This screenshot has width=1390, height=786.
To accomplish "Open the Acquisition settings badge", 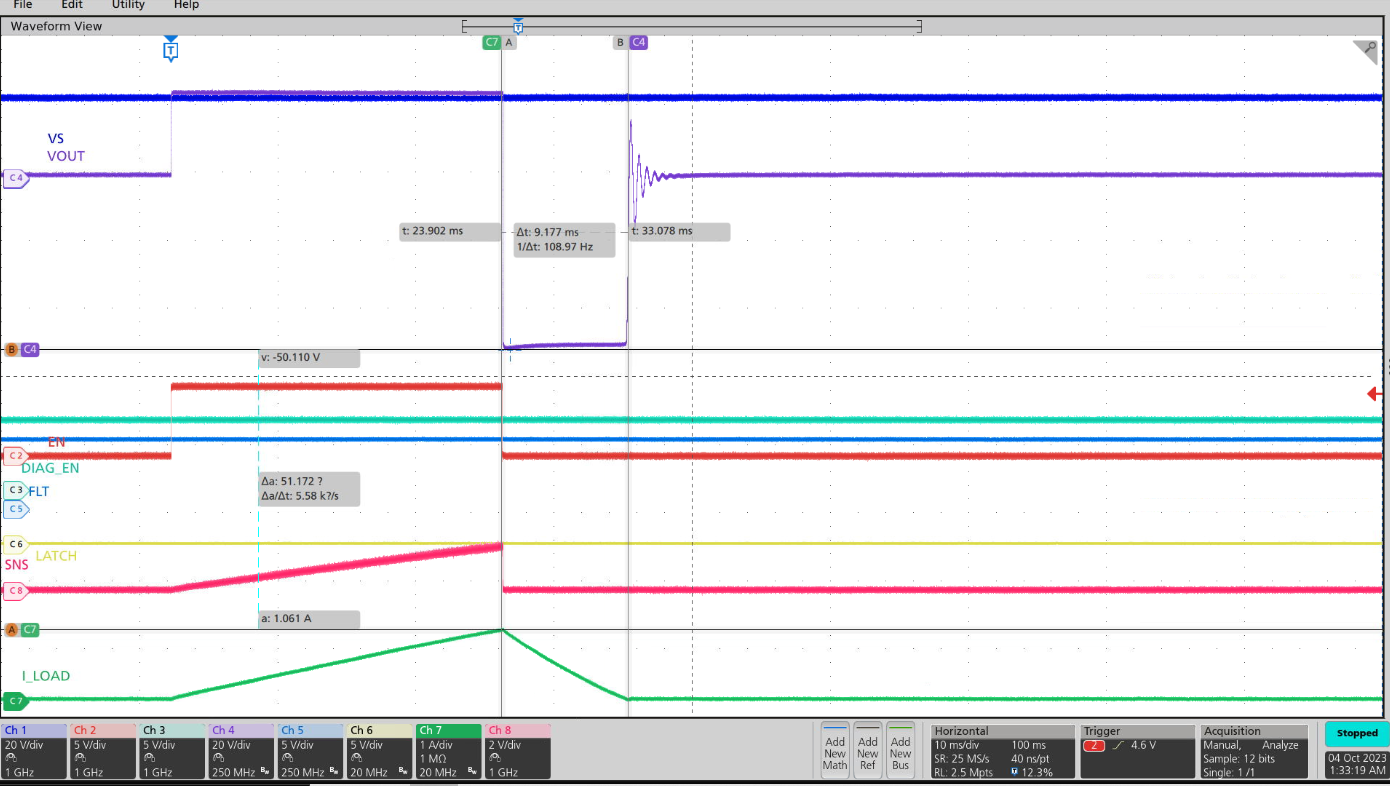I will (x=1254, y=751).
